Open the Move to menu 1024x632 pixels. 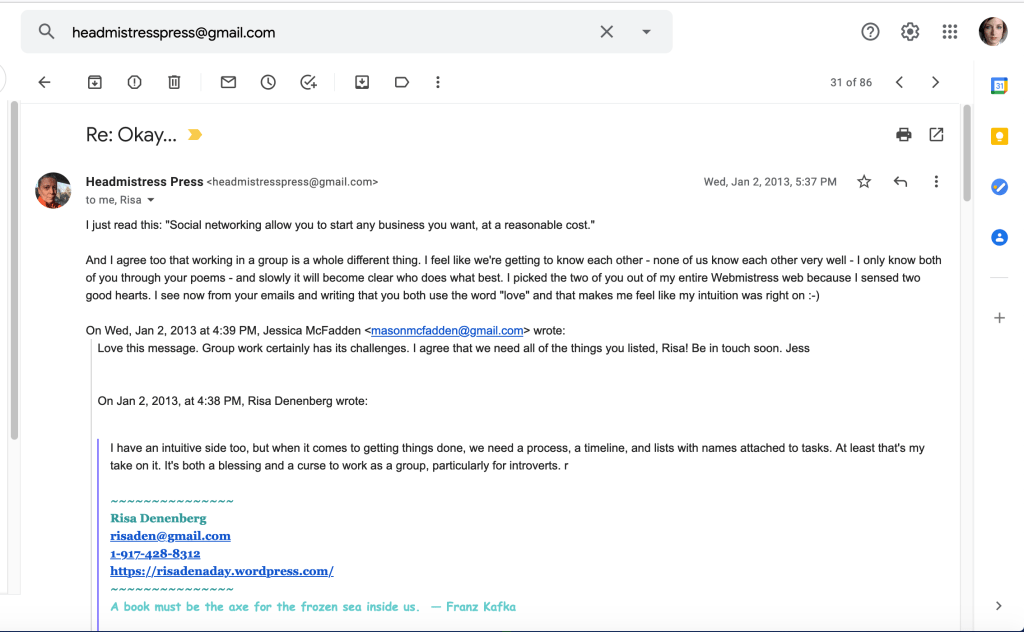[x=362, y=82]
